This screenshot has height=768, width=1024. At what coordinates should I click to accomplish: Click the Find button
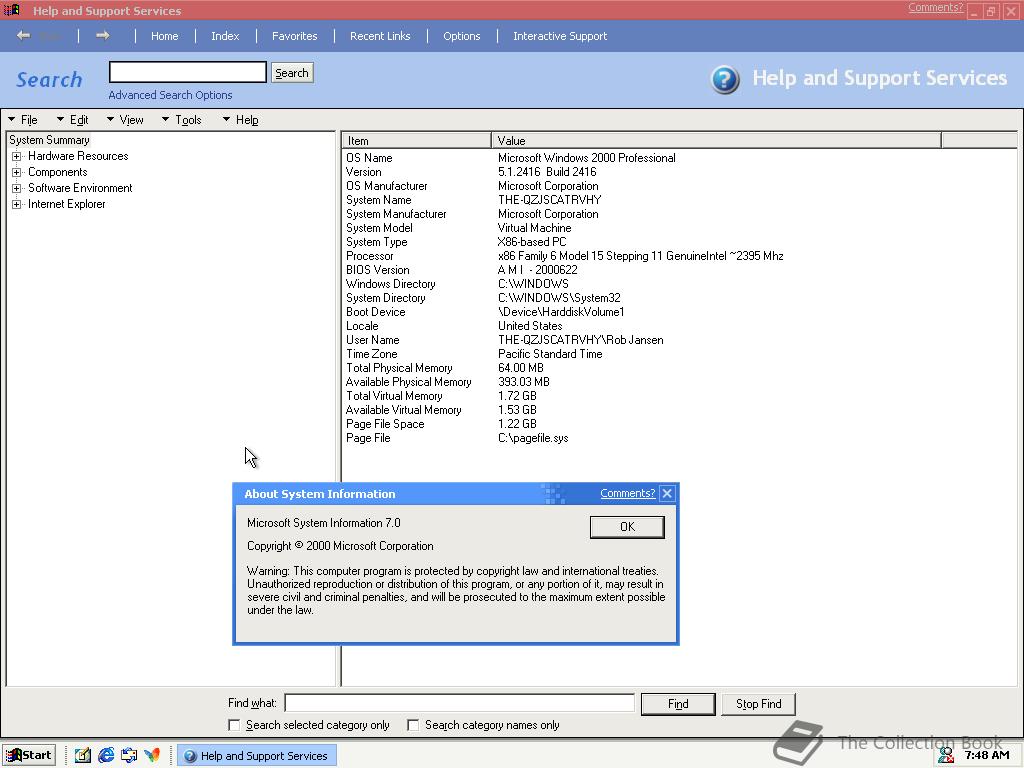(678, 703)
